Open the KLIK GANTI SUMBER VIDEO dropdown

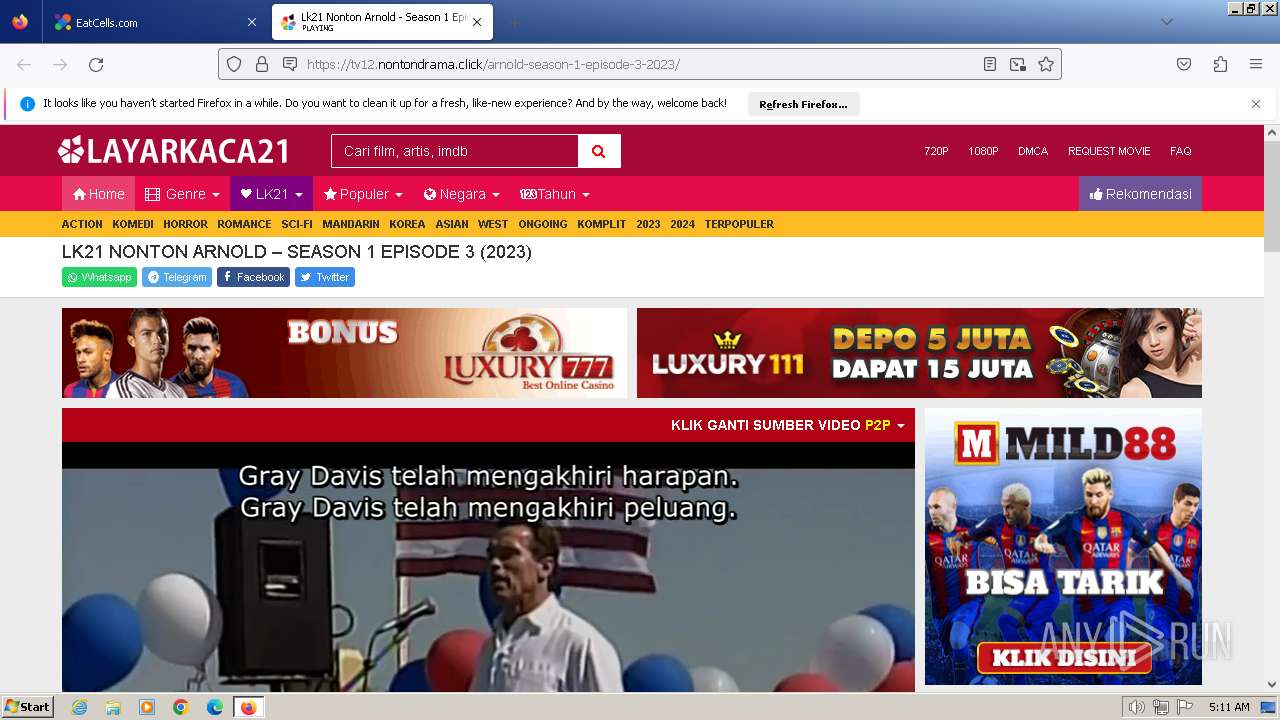coord(787,425)
